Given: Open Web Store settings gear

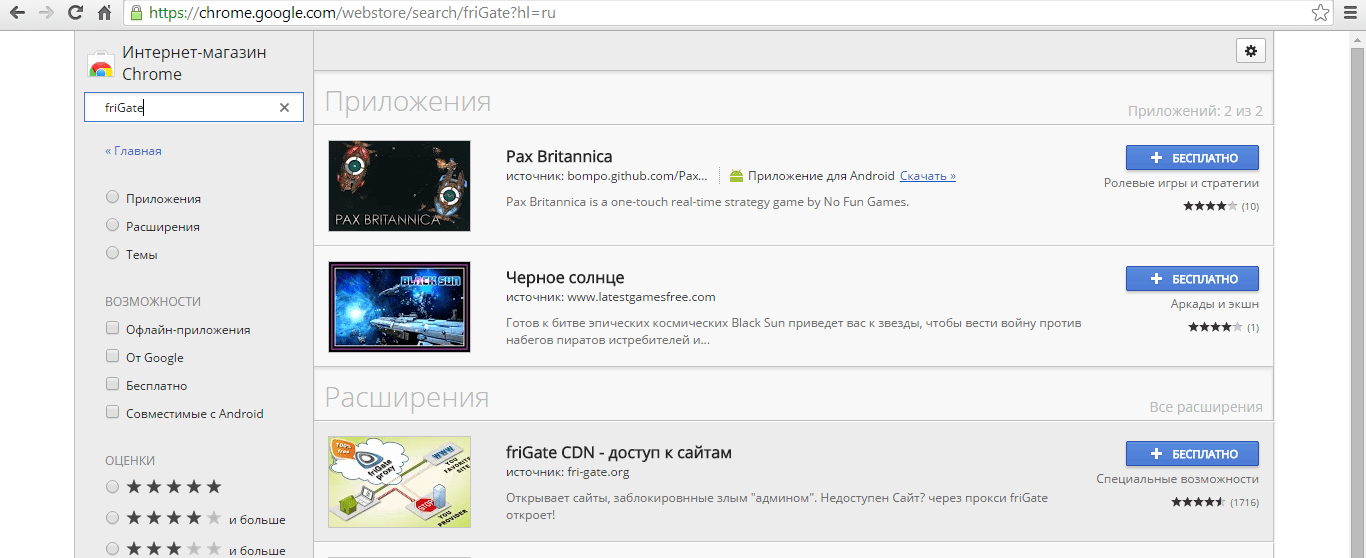Looking at the screenshot, I should pyautogui.click(x=1250, y=51).
